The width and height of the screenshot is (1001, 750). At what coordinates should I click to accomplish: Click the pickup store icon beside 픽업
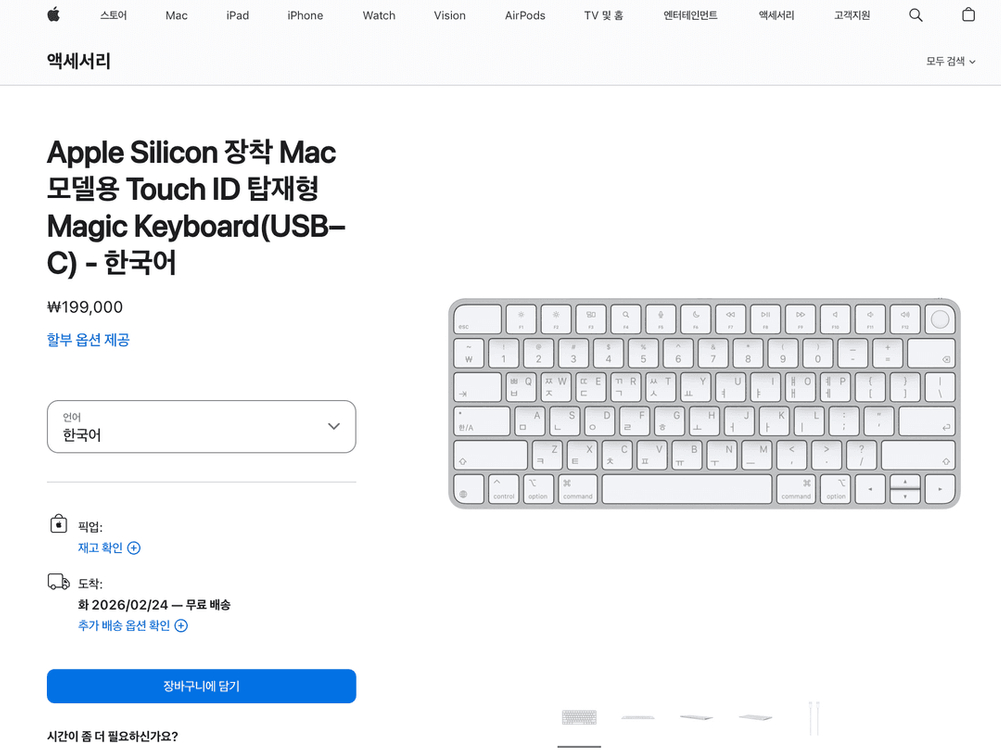point(57,523)
